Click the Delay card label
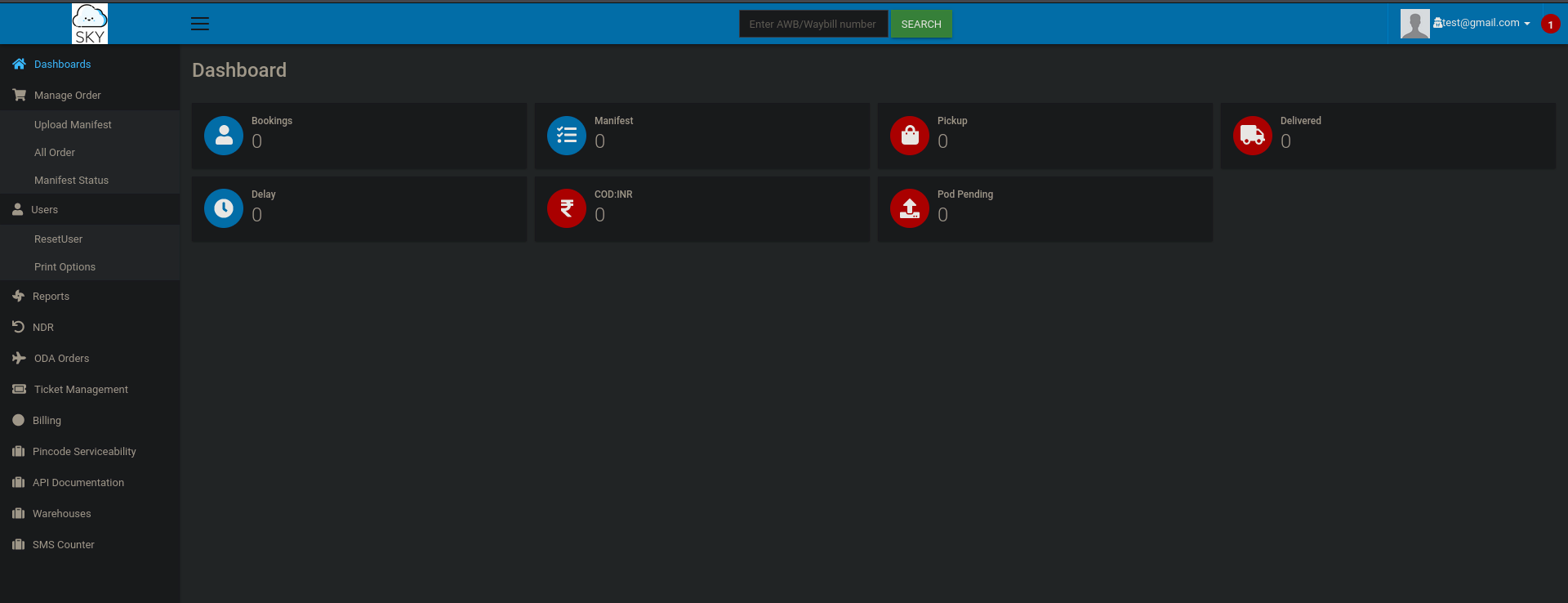The width and height of the screenshot is (1568, 603). 263,194
